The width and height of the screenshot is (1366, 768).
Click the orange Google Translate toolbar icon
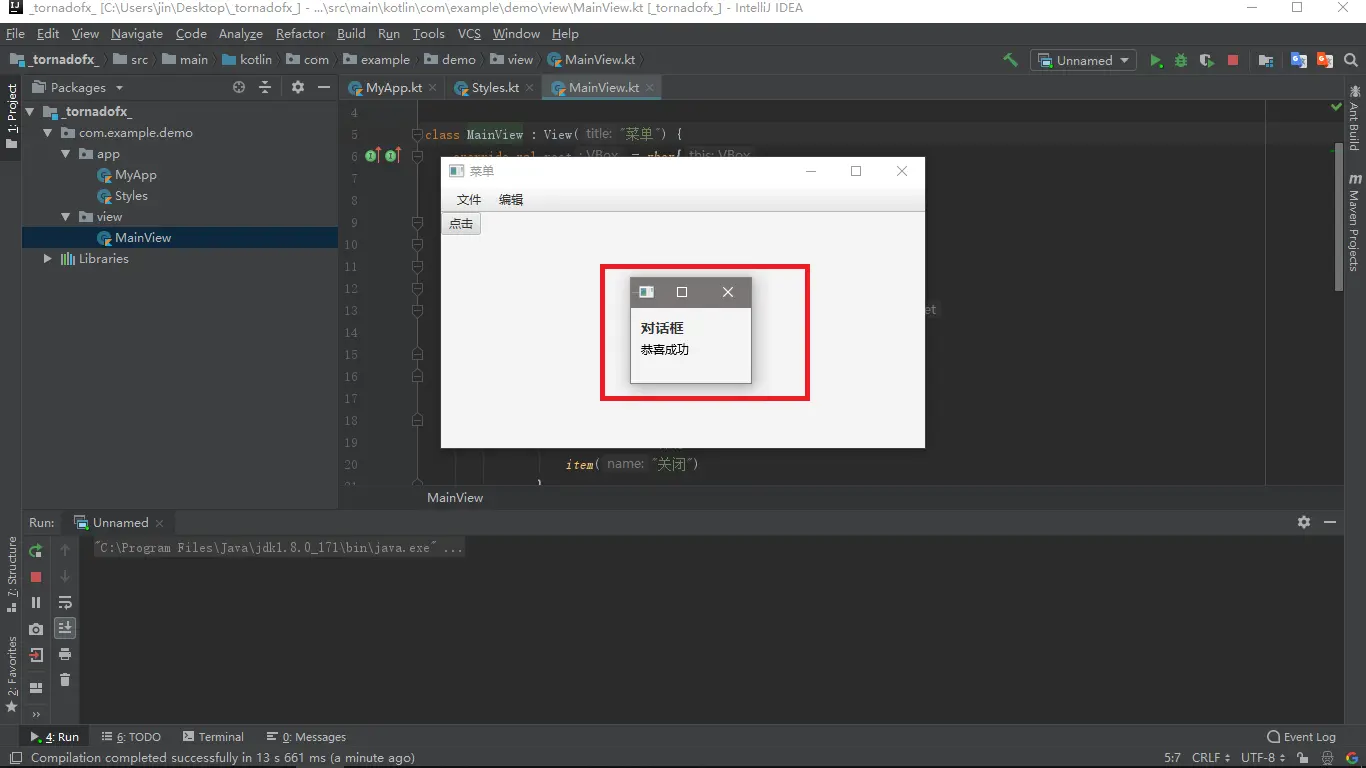point(1325,60)
